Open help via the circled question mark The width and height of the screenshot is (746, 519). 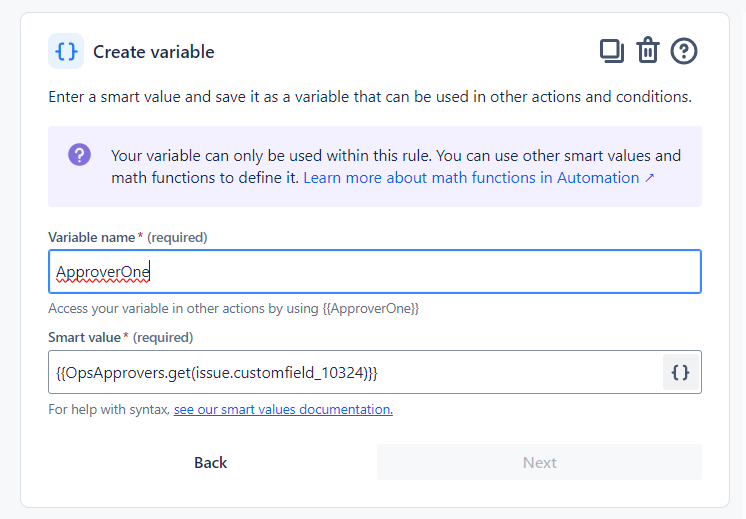(684, 51)
